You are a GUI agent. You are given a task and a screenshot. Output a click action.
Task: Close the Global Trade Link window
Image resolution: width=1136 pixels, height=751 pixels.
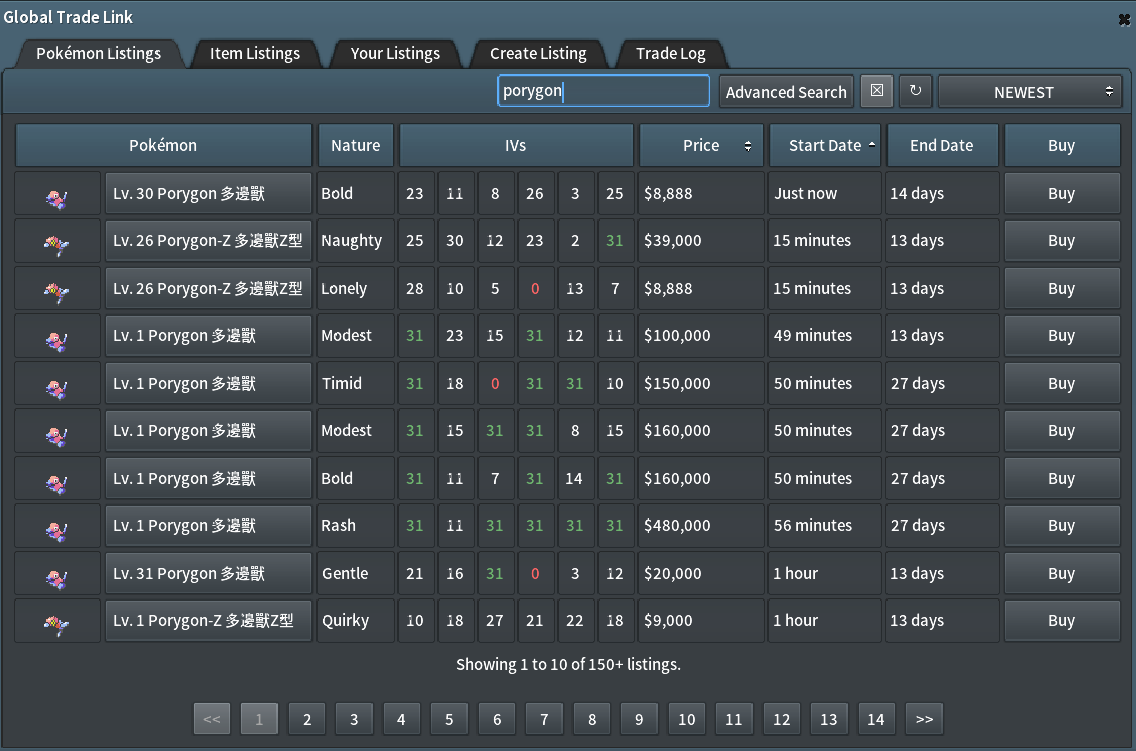(1124, 20)
